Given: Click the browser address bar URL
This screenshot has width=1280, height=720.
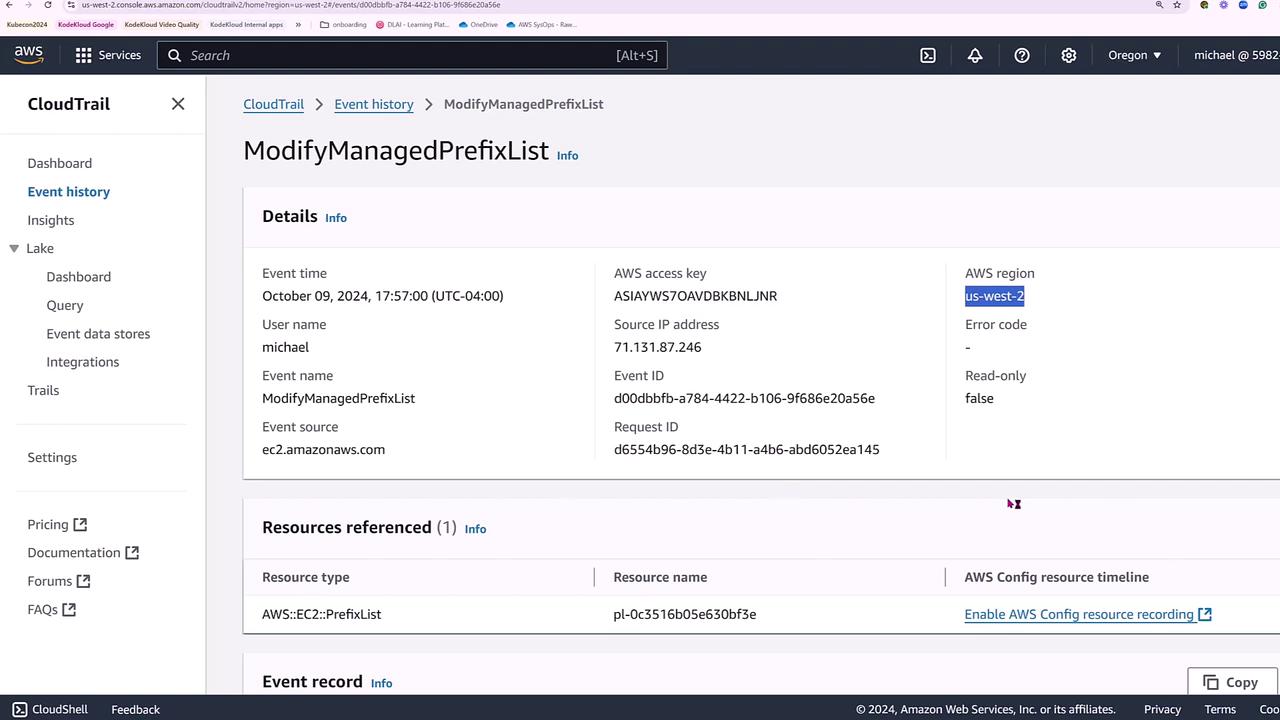Looking at the screenshot, I should click(x=291, y=5).
